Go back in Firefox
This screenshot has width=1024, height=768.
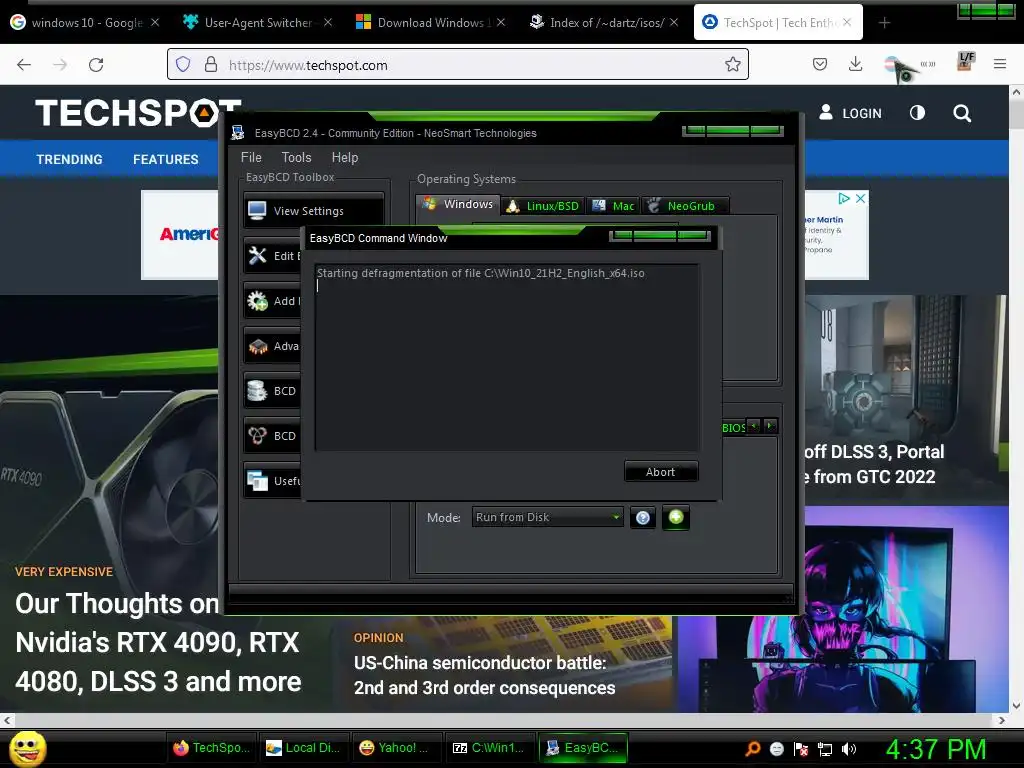pyautogui.click(x=24, y=65)
